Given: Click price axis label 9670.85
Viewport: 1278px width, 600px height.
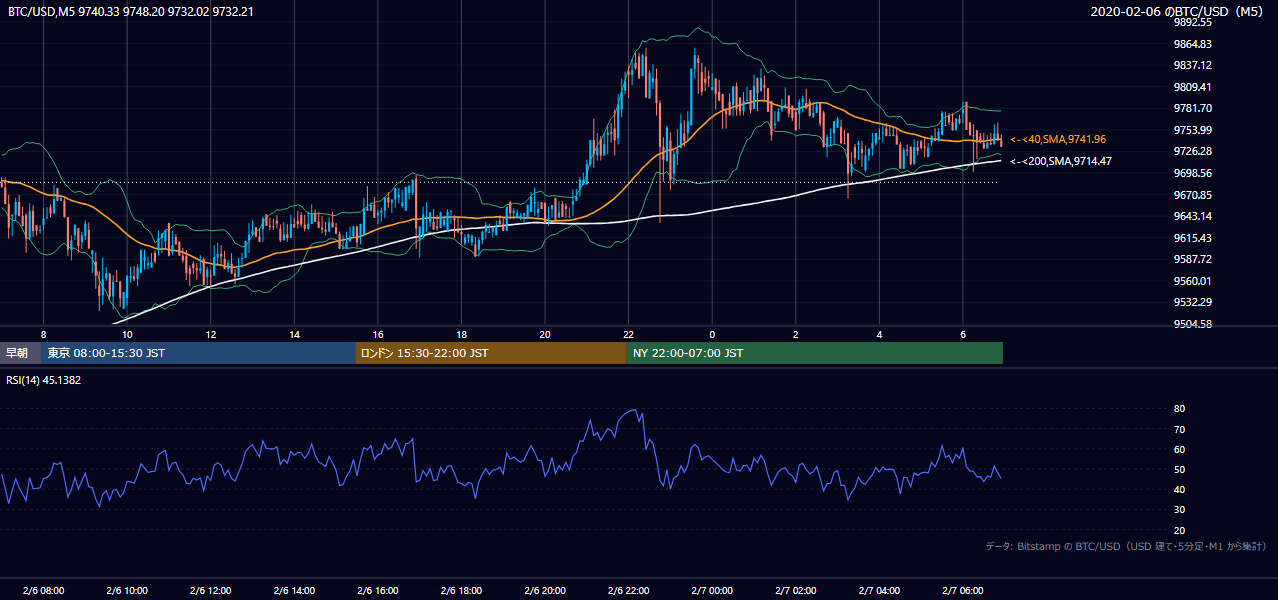Looking at the screenshot, I should pyautogui.click(x=1193, y=195).
